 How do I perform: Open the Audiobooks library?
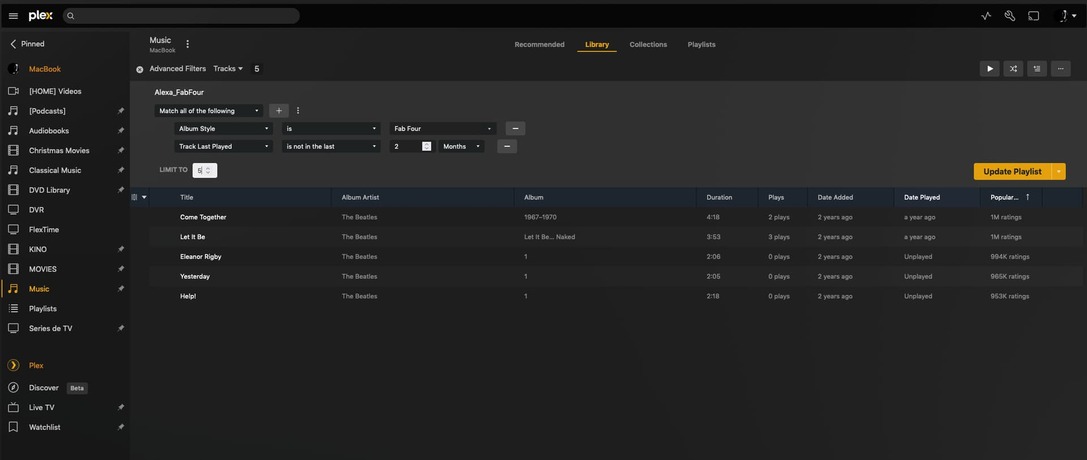point(49,131)
